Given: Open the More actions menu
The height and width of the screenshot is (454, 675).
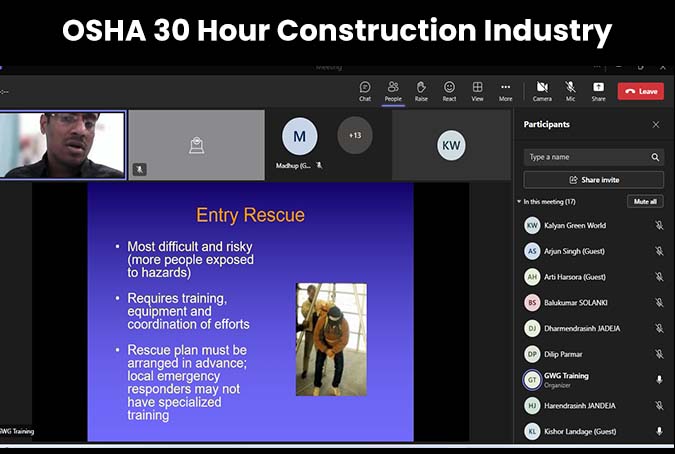Looking at the screenshot, I should (505, 90).
